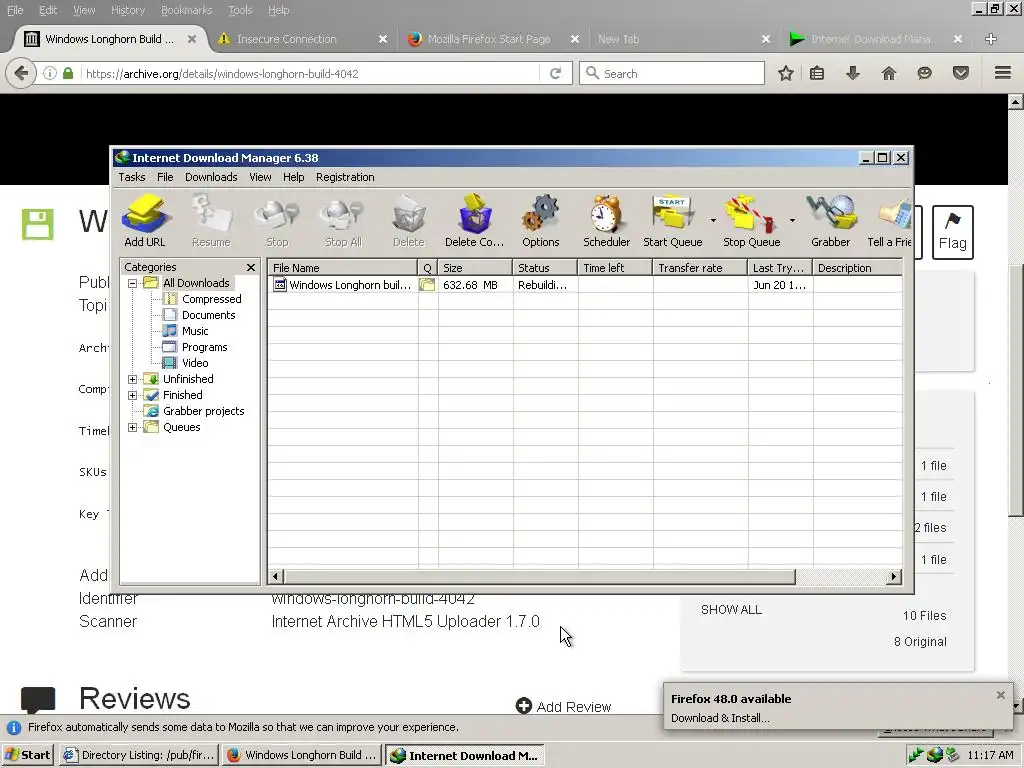Dismiss the Firefox 48.0 available notification
Image resolution: width=1024 pixels, height=768 pixels.
(x=1000, y=696)
